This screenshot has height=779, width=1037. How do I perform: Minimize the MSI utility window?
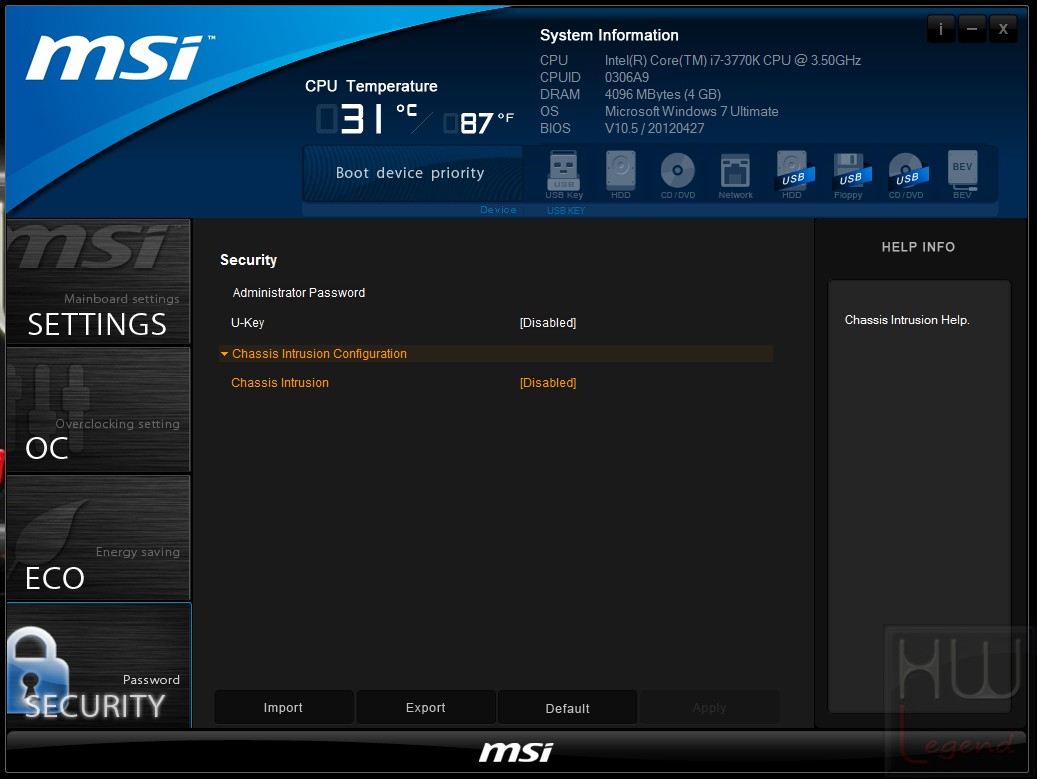click(972, 28)
